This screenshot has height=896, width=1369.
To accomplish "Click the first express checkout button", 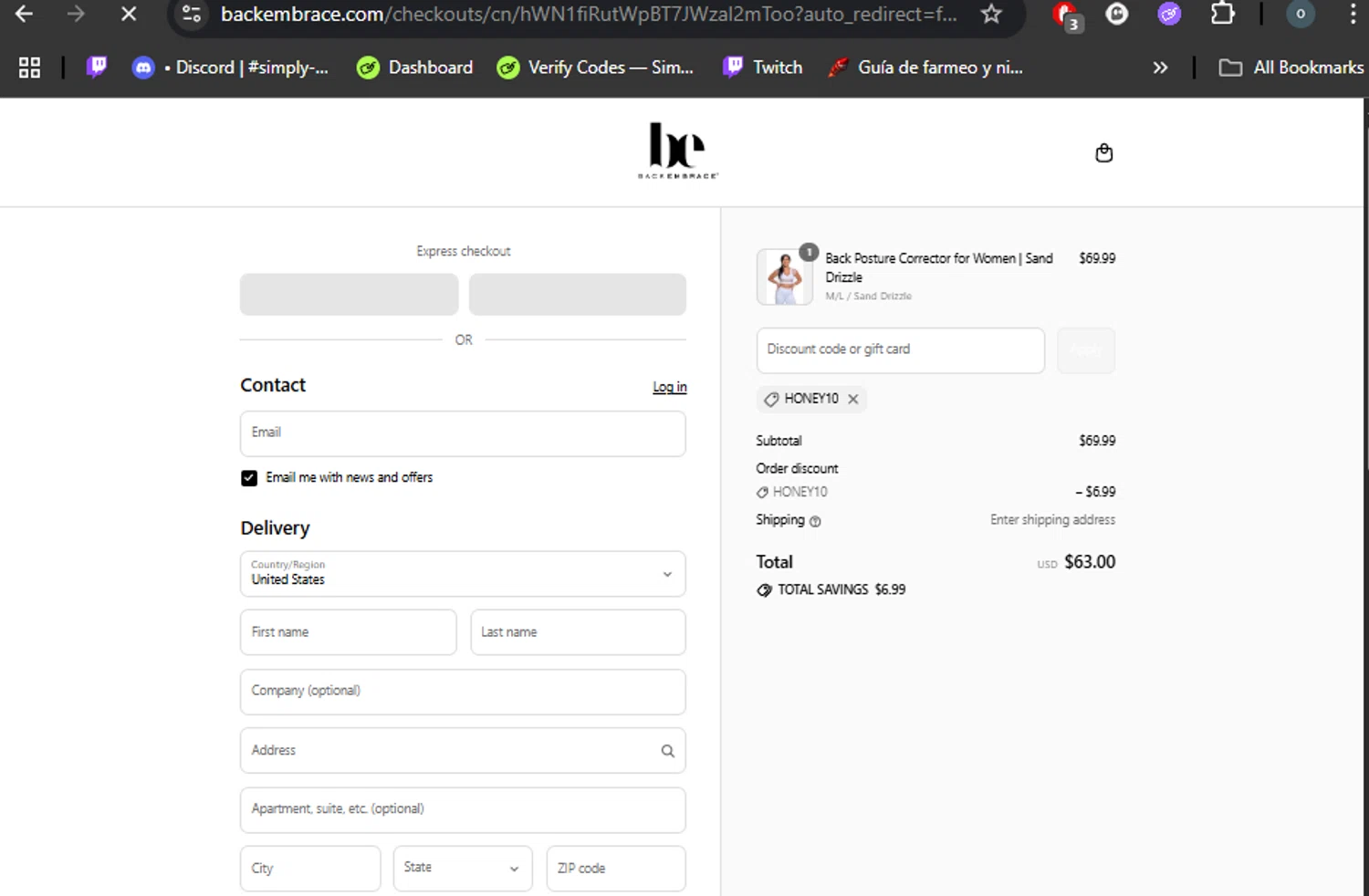I will click(350, 295).
